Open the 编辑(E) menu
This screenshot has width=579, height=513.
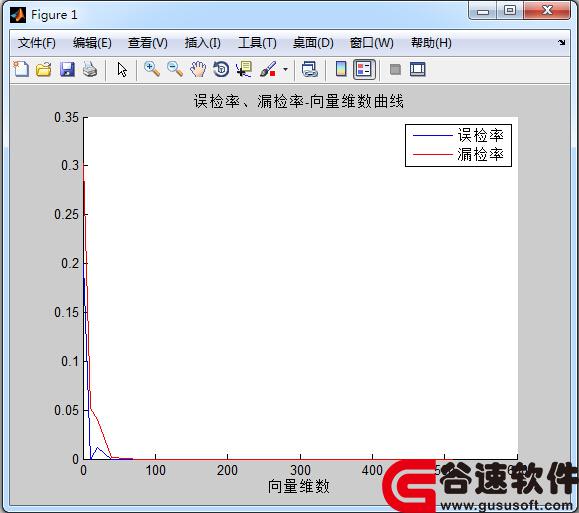92,43
